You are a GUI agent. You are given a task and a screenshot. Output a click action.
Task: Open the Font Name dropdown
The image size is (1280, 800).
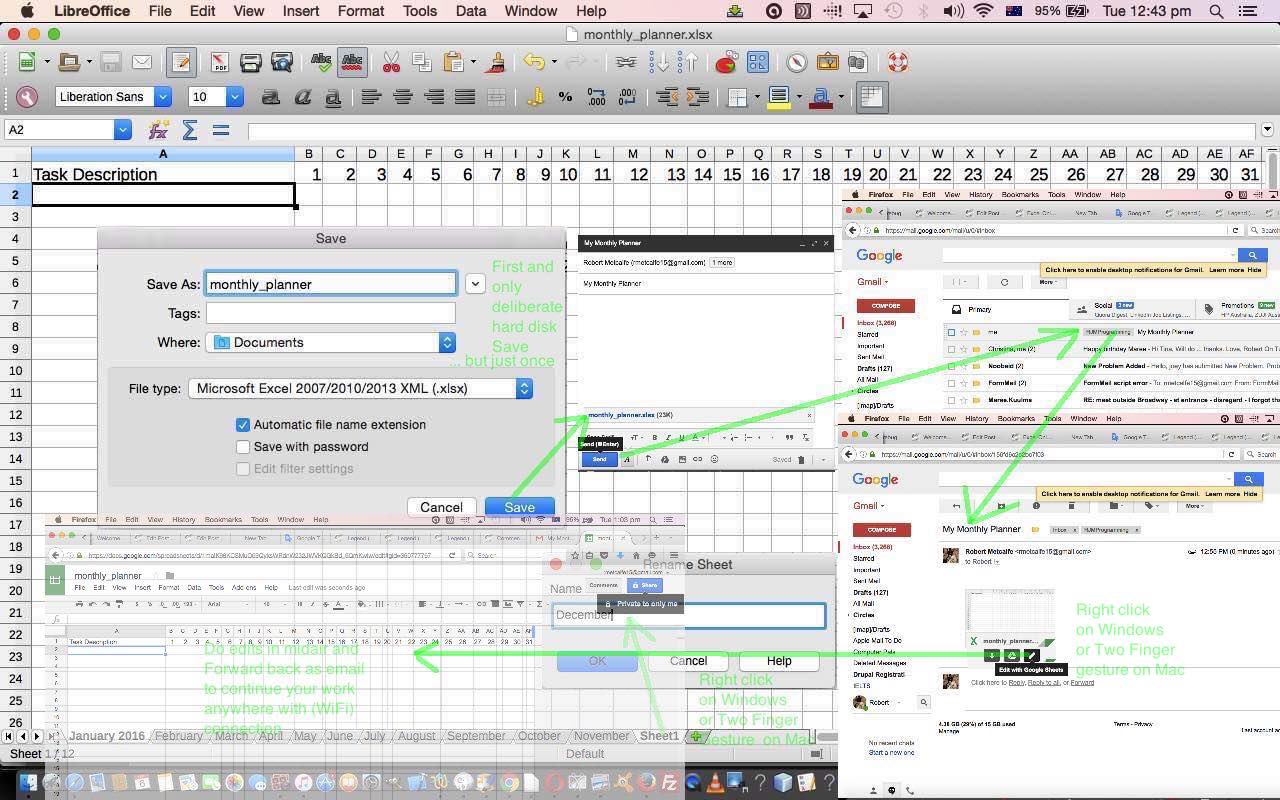(x=163, y=97)
